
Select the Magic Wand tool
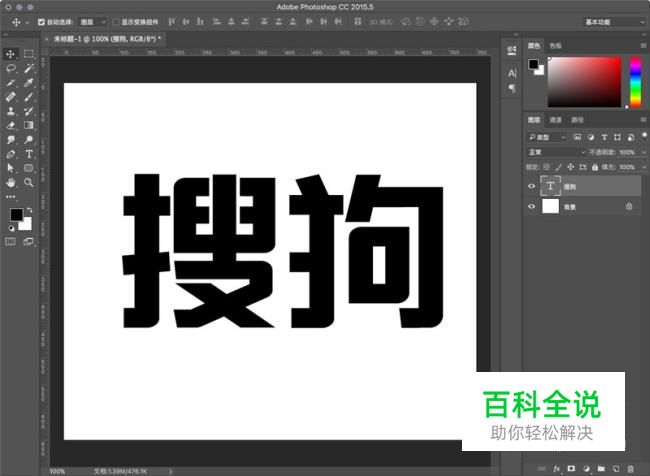(29, 68)
